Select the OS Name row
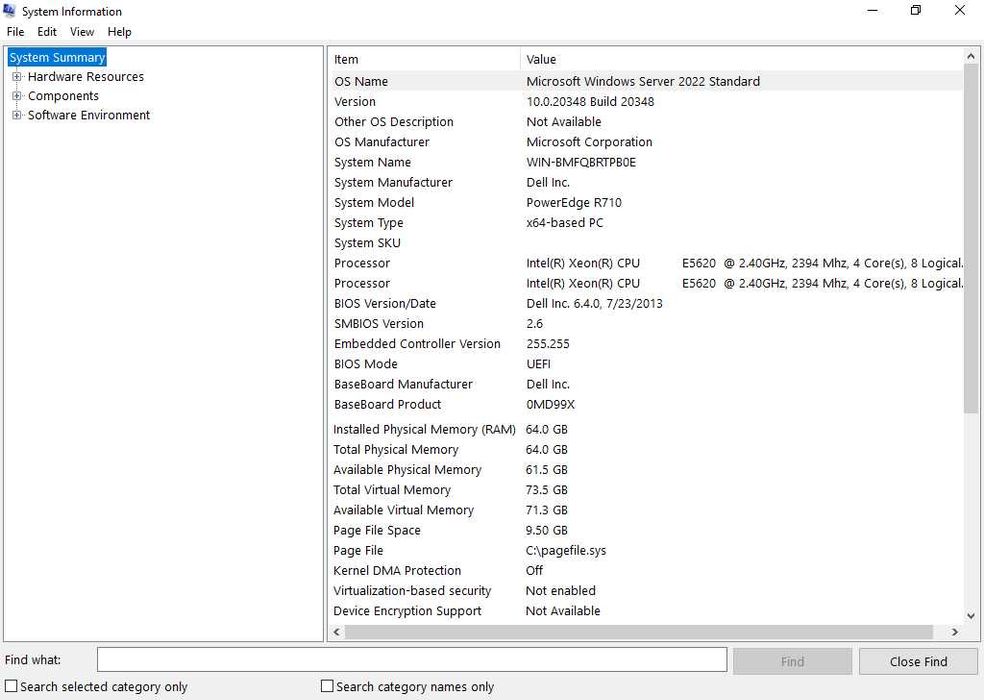The image size is (984, 700). click(646, 81)
